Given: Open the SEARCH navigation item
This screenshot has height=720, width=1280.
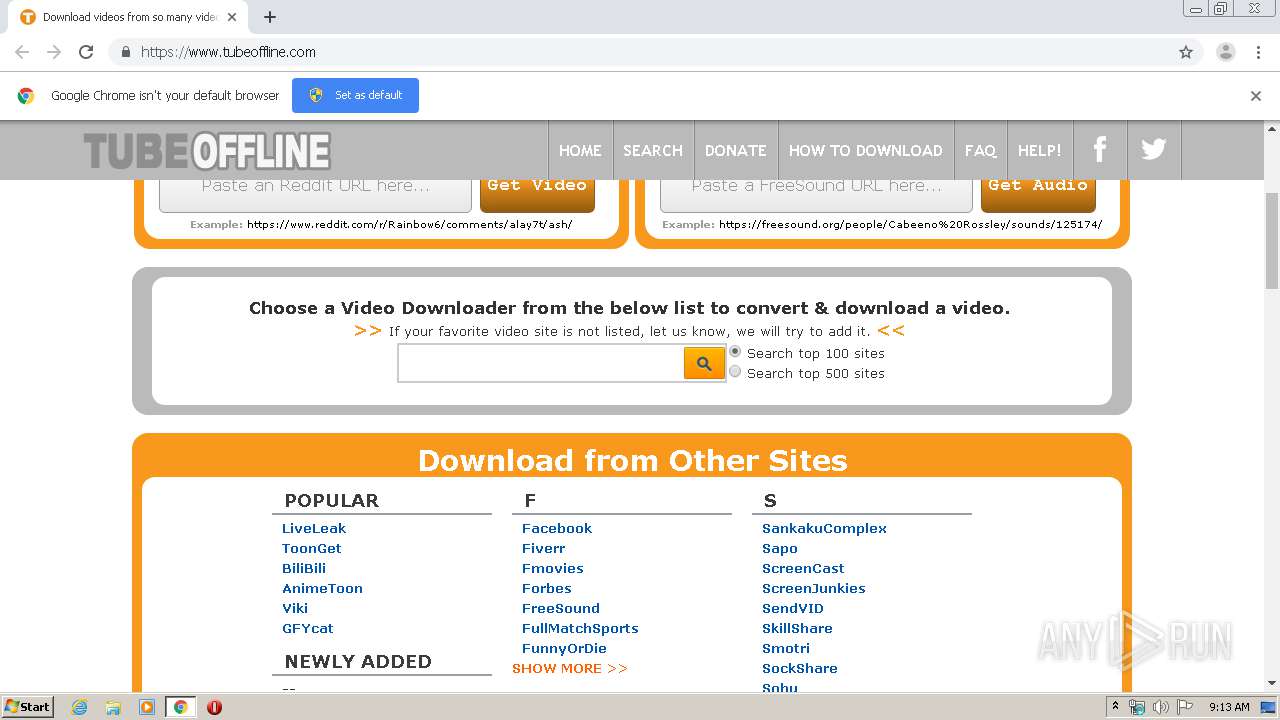Looking at the screenshot, I should (x=653, y=150).
